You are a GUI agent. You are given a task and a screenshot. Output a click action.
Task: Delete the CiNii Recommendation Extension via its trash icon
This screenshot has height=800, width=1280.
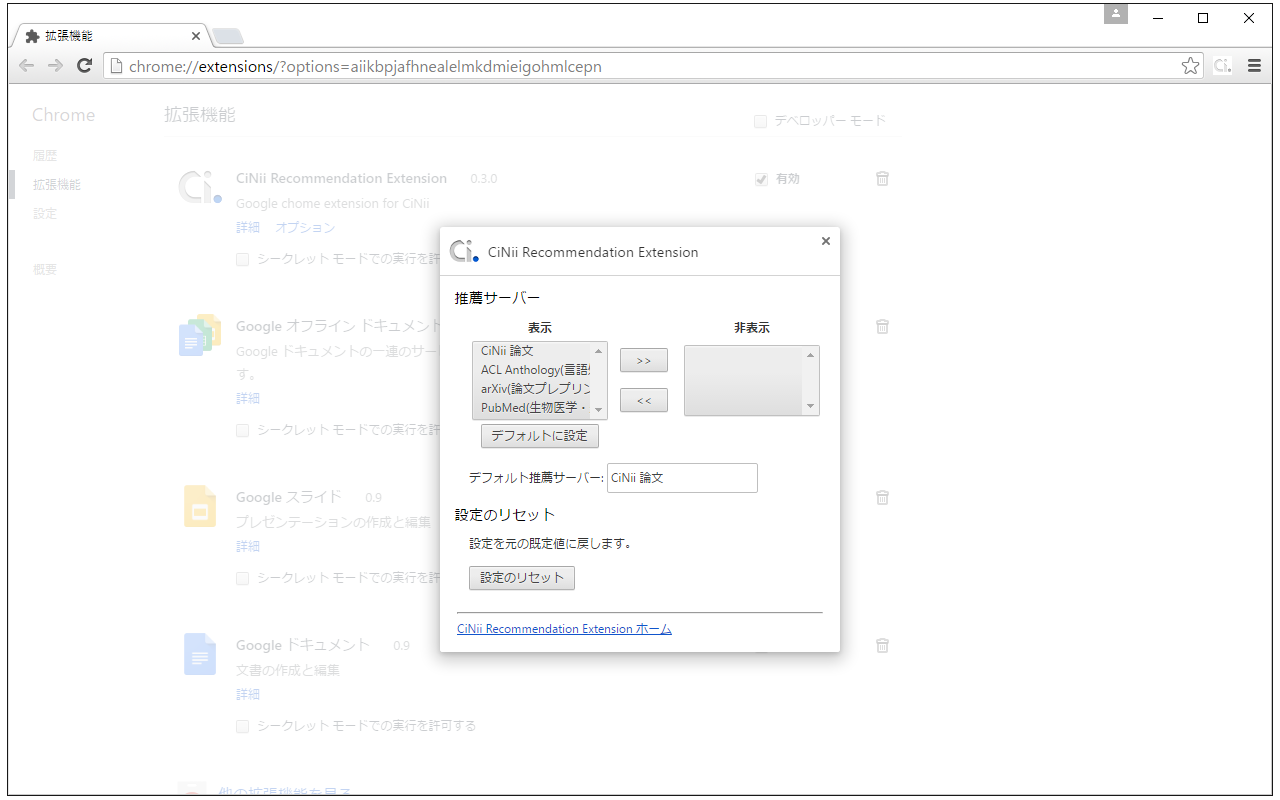[882, 178]
